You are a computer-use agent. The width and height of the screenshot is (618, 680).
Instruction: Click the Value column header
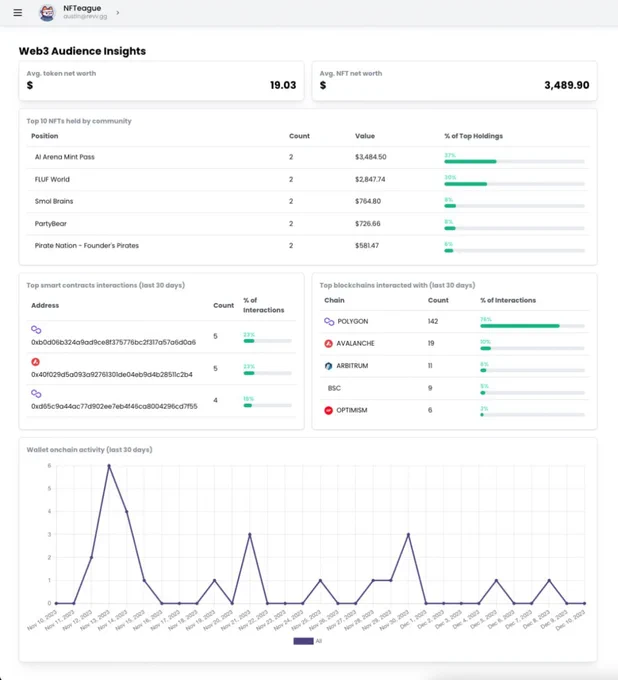tap(365, 136)
